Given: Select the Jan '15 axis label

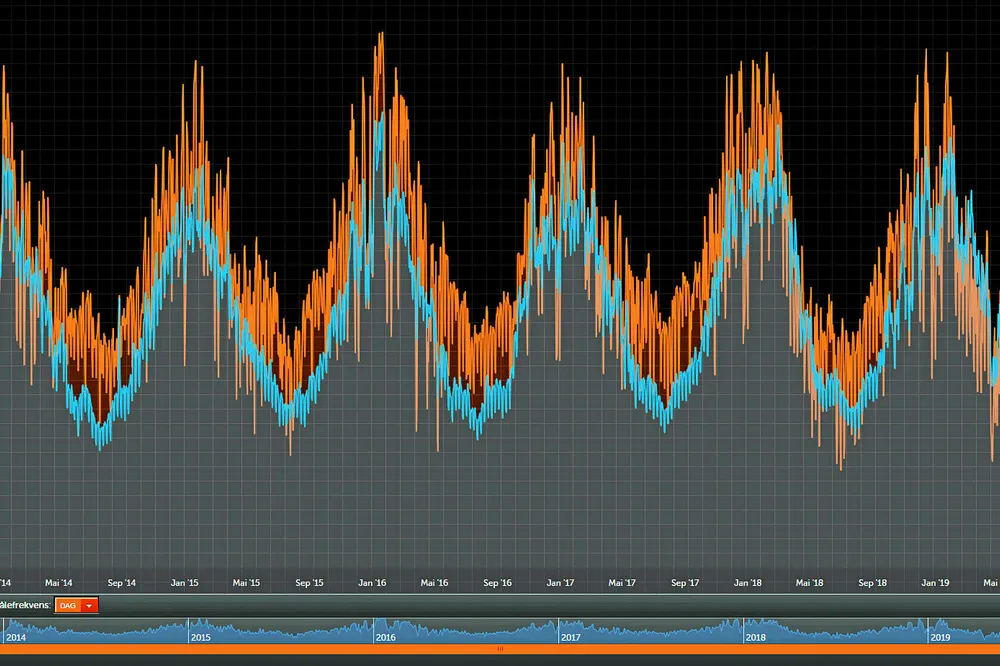Looking at the screenshot, I should tap(185, 583).
